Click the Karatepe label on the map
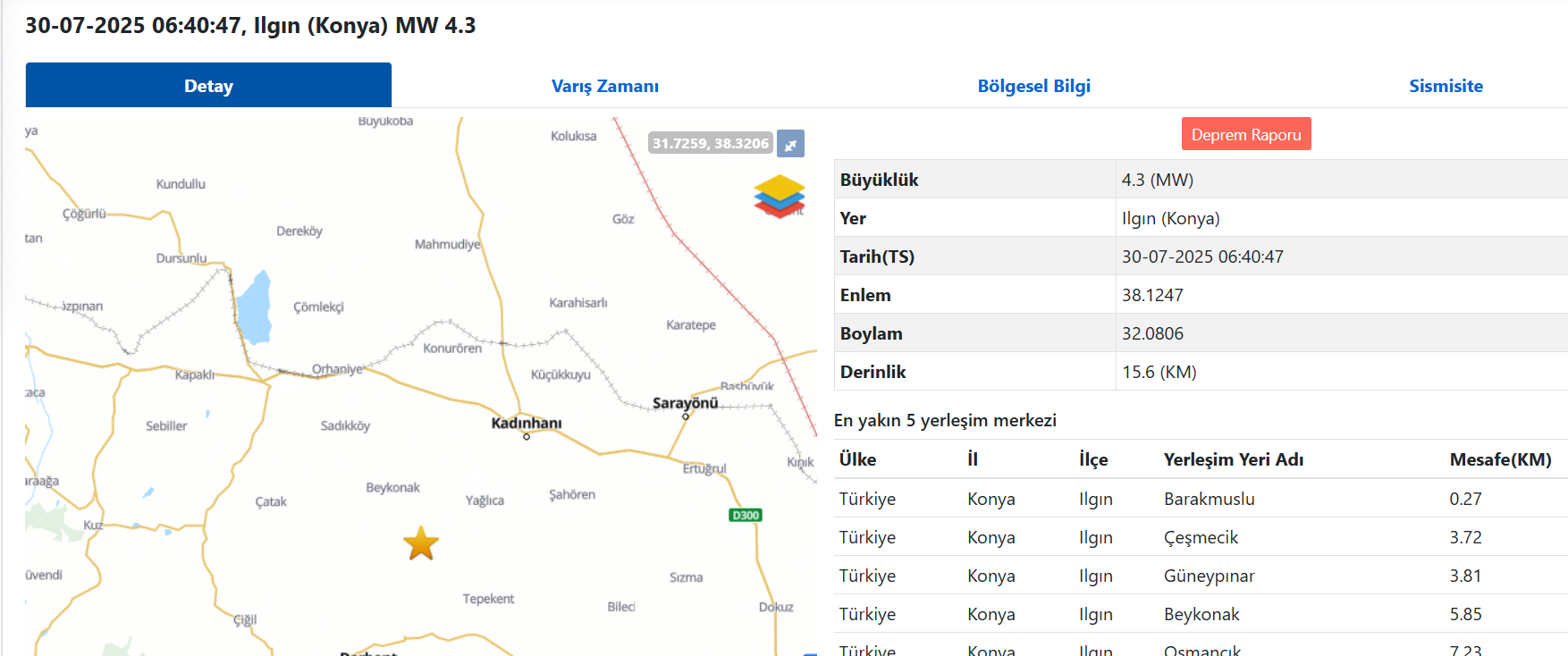 (x=691, y=324)
